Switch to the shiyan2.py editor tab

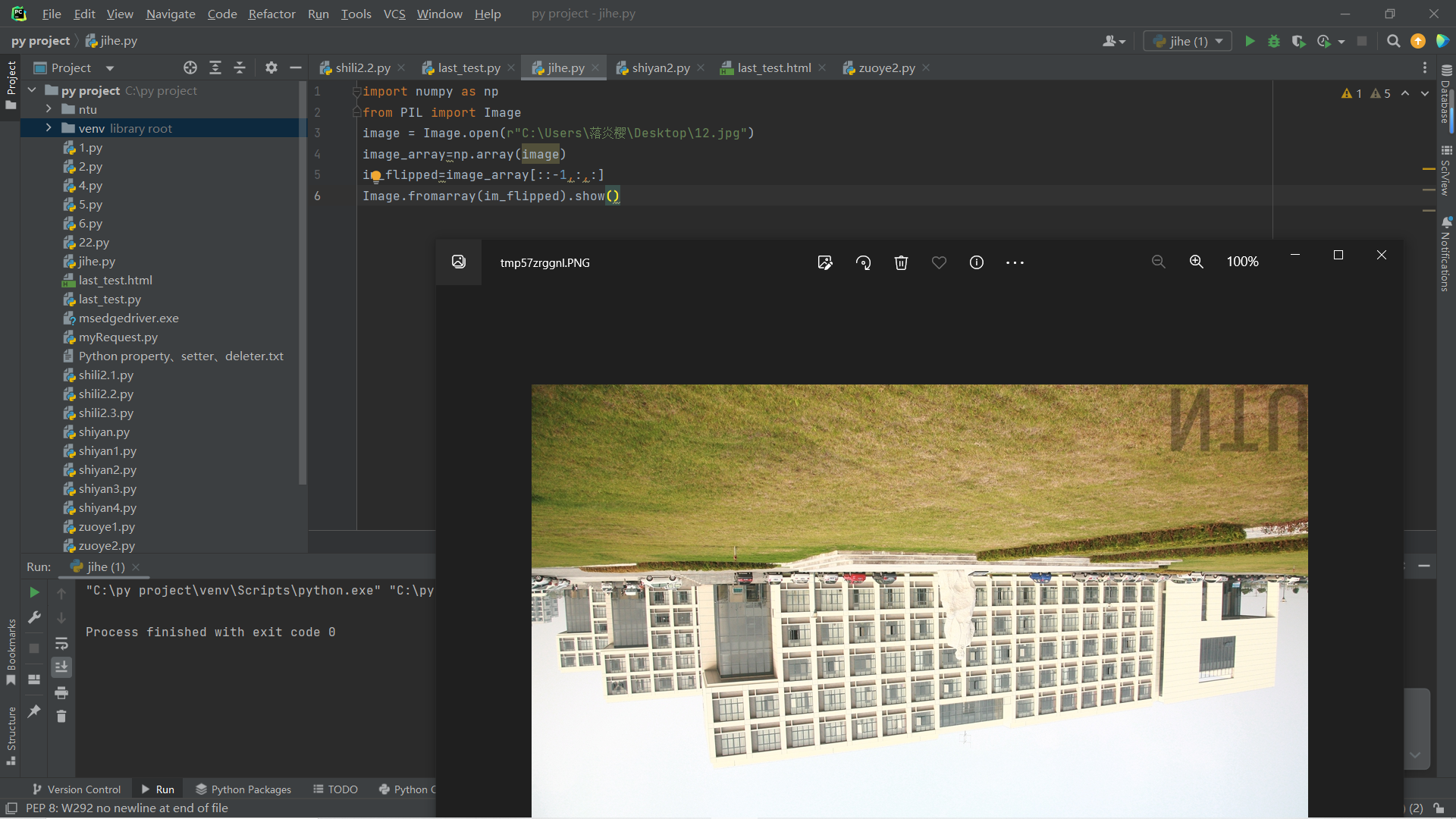pos(660,68)
